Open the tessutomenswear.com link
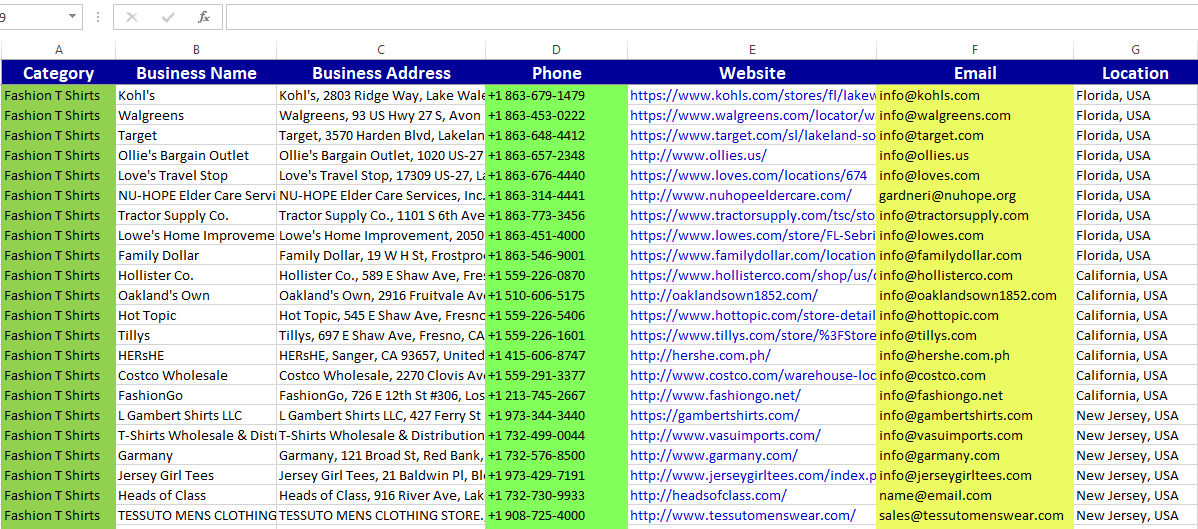The width and height of the screenshot is (1198, 529). coord(743,515)
